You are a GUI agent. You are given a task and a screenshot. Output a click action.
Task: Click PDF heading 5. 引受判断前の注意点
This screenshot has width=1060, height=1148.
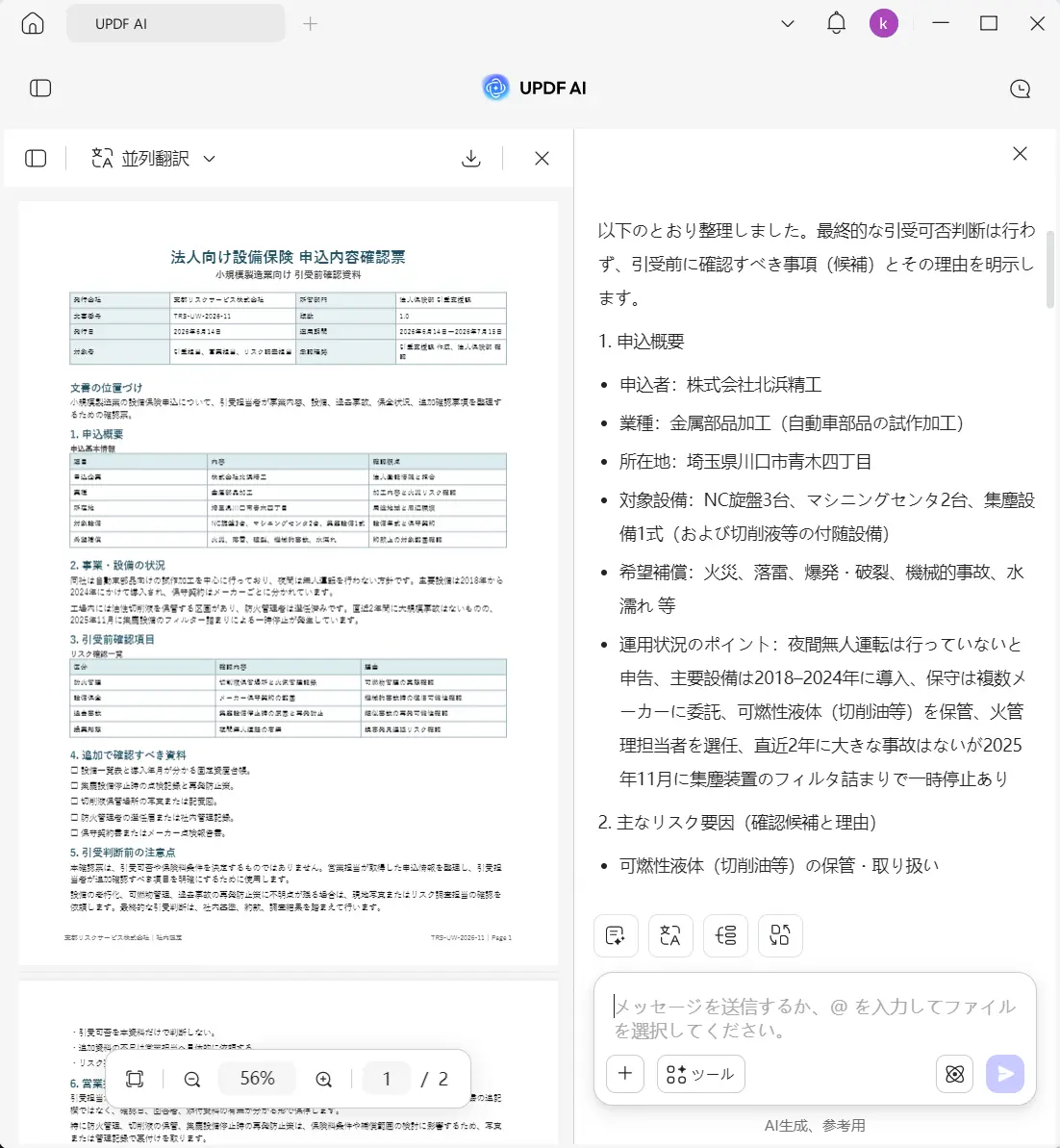[x=122, y=853]
